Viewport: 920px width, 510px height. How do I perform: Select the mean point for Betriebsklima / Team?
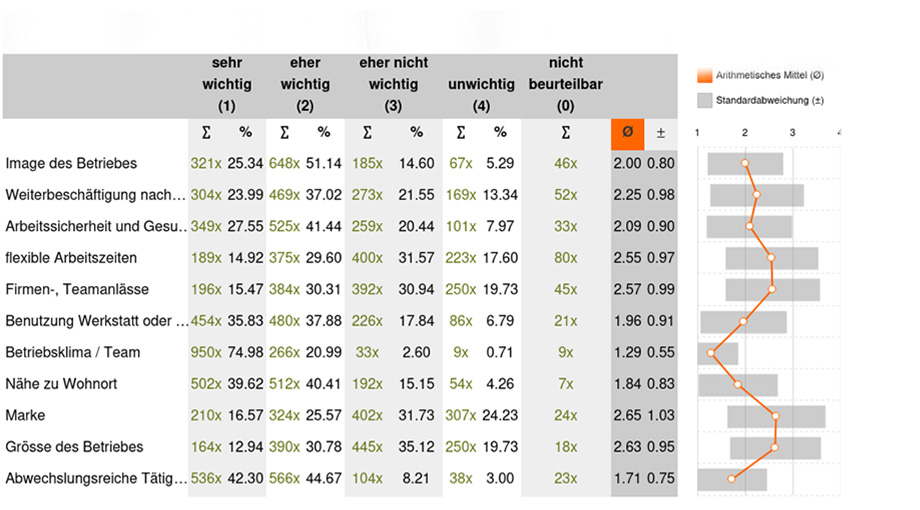pos(711,353)
